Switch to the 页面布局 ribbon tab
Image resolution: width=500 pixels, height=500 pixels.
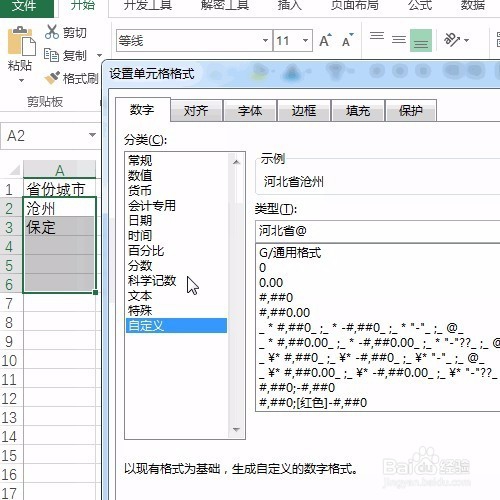click(x=354, y=6)
